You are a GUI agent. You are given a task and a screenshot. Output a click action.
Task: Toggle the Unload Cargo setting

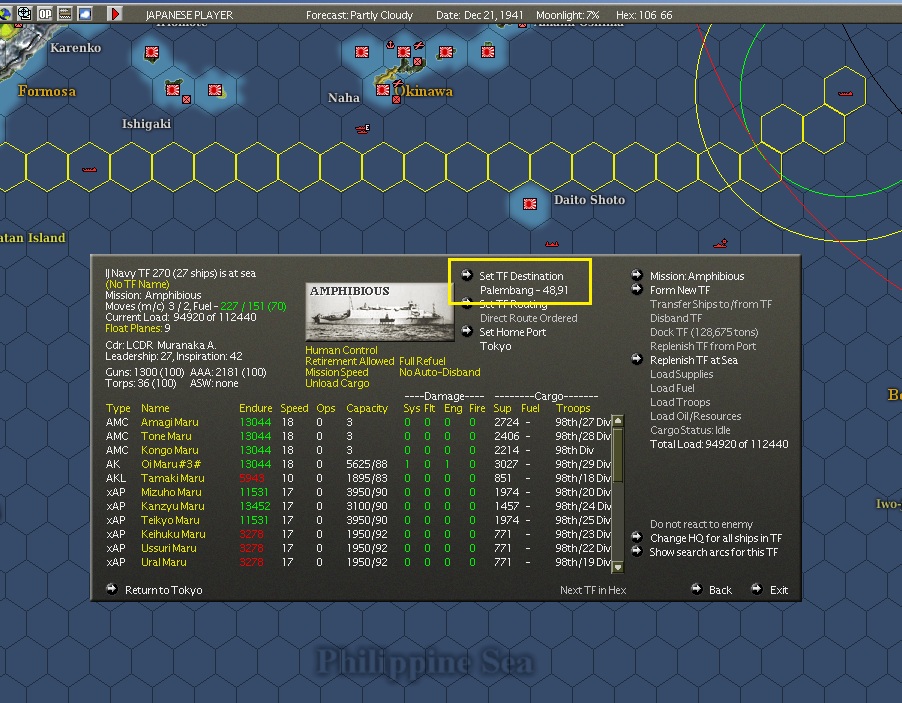337,383
